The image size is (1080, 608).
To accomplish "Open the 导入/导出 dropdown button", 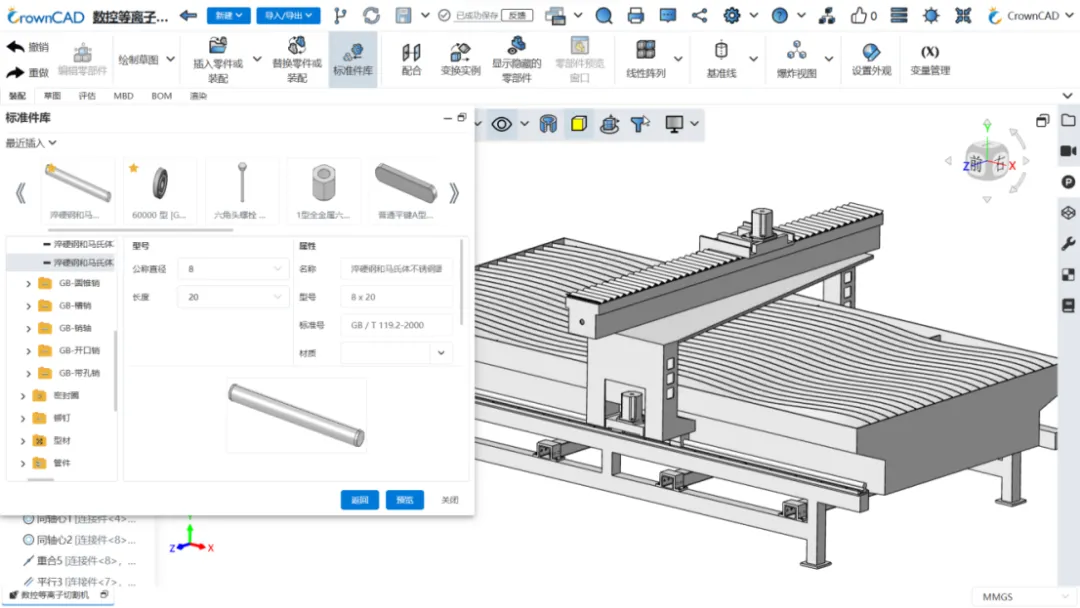I will pos(288,15).
